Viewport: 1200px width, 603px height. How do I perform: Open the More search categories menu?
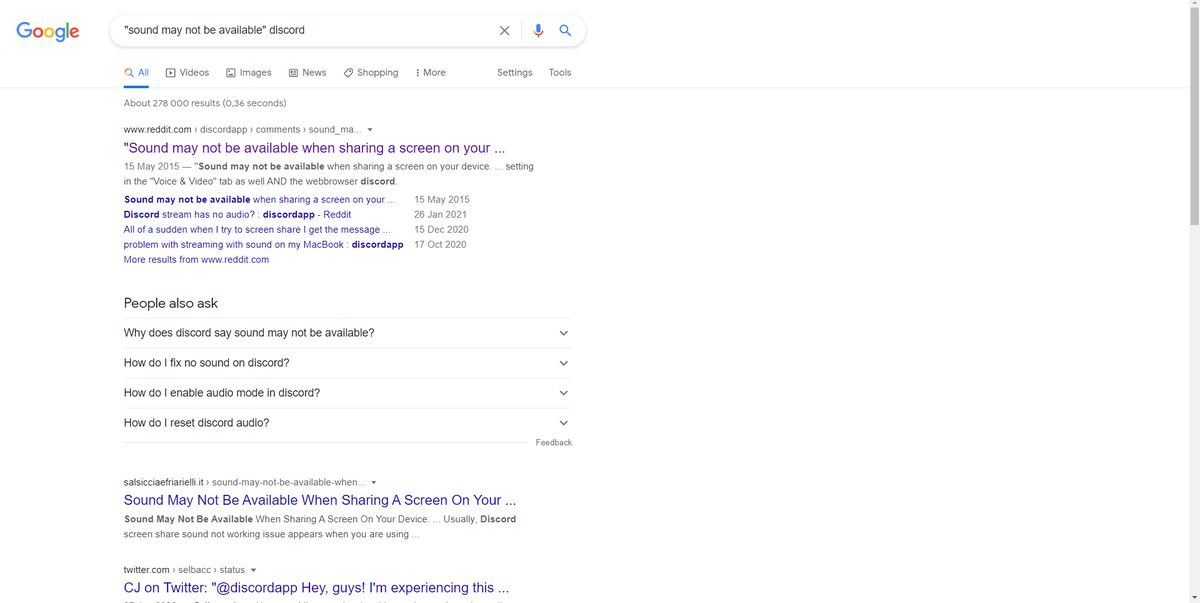tap(431, 73)
